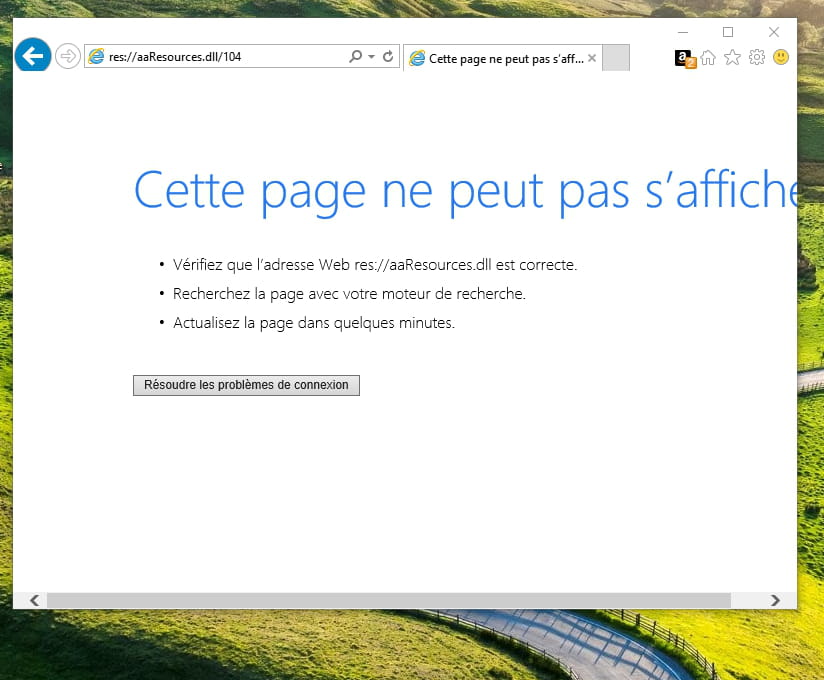Refresh the page with the reload icon
This screenshot has width=824, height=680.
click(388, 57)
